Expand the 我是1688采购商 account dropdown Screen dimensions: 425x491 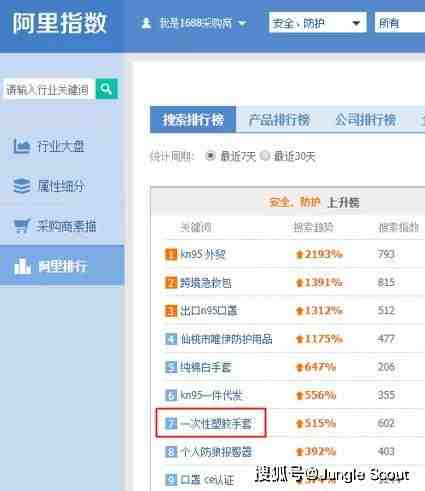click(243, 23)
